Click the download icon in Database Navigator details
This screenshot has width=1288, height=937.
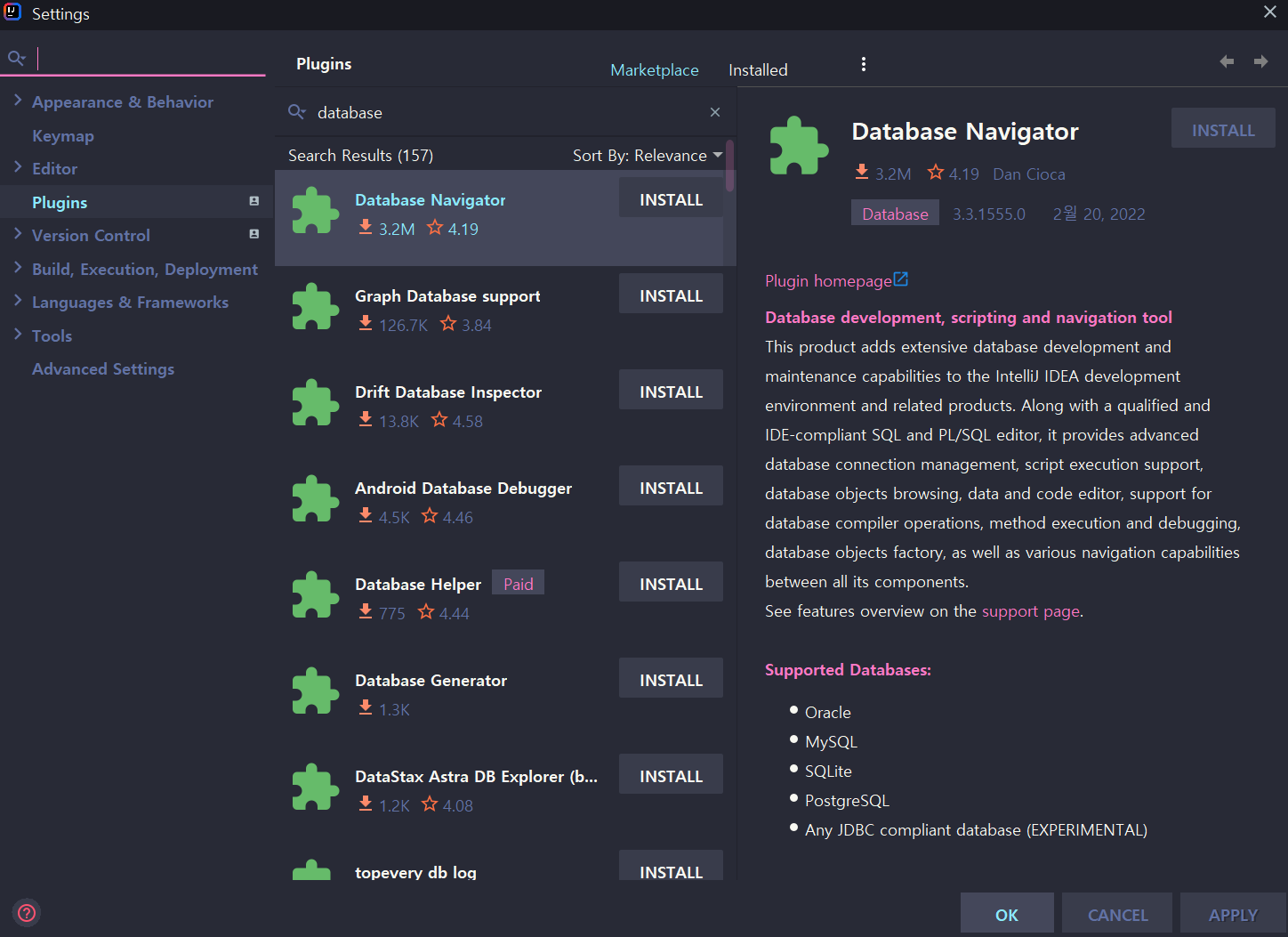point(862,172)
